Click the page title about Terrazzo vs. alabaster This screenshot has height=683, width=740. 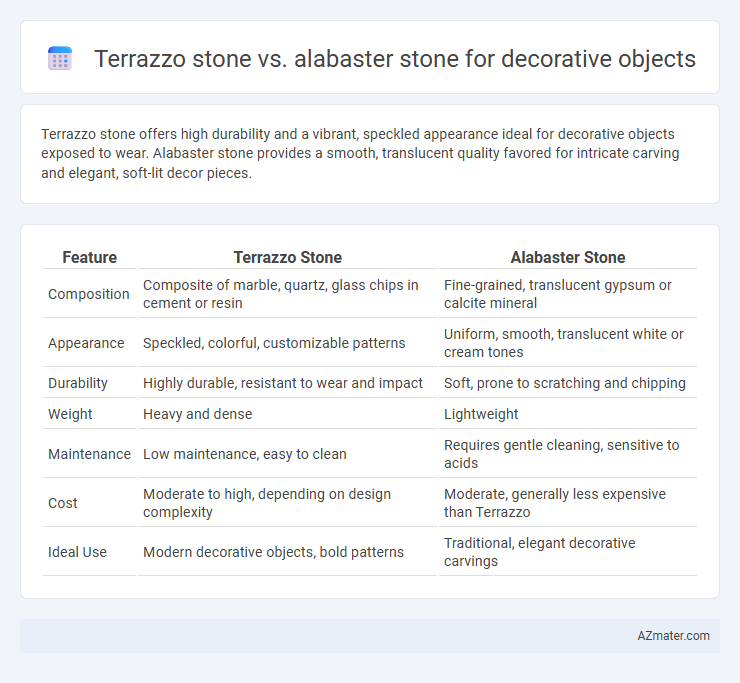[395, 59]
